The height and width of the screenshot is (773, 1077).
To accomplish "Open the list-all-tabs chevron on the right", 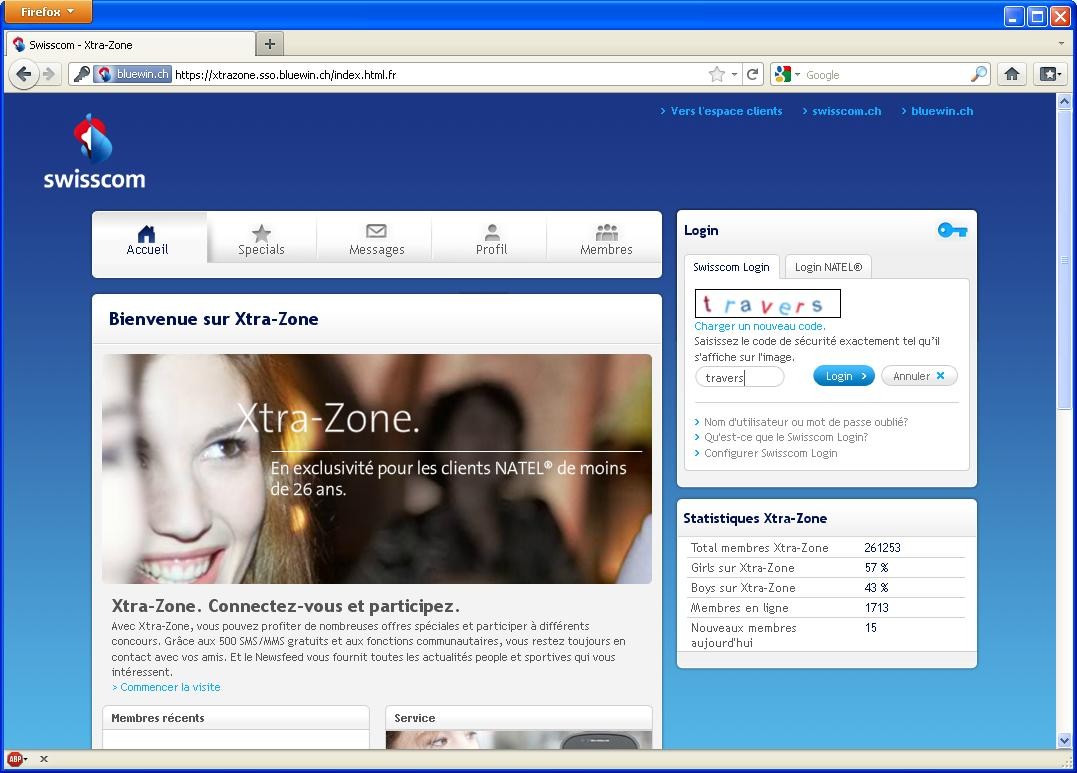I will [x=1062, y=43].
